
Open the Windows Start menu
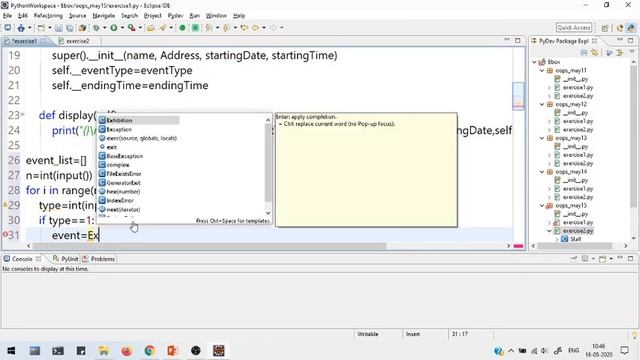tap(11, 351)
